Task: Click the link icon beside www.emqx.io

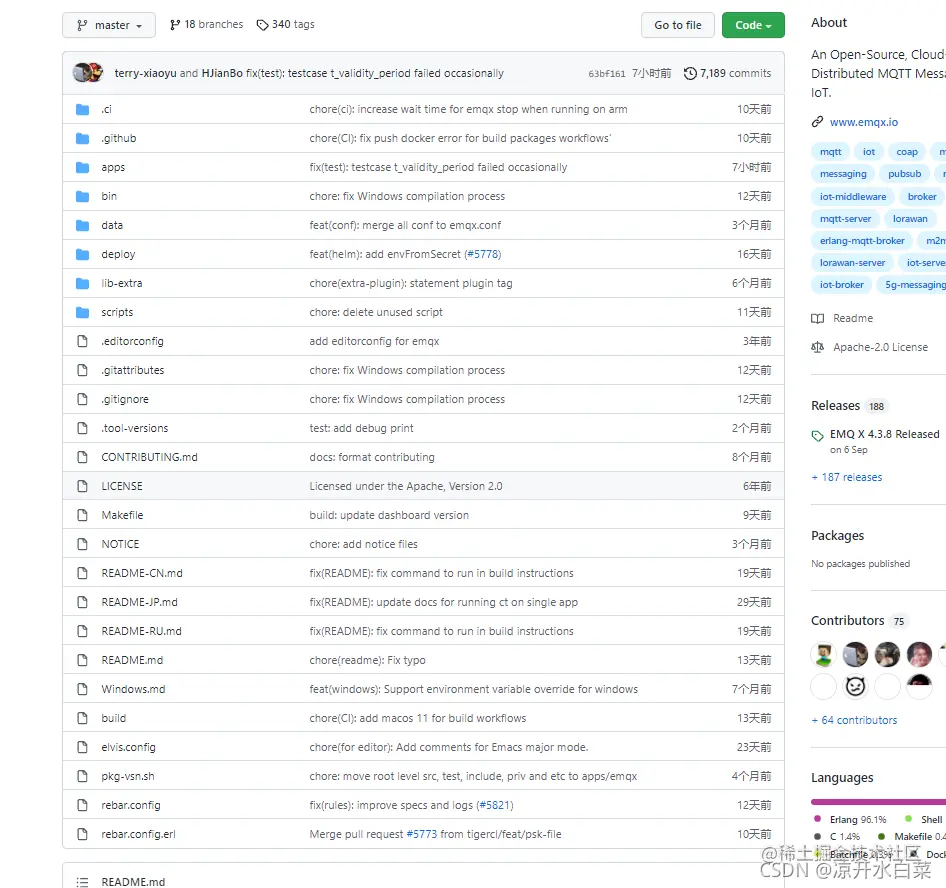Action: [817, 122]
